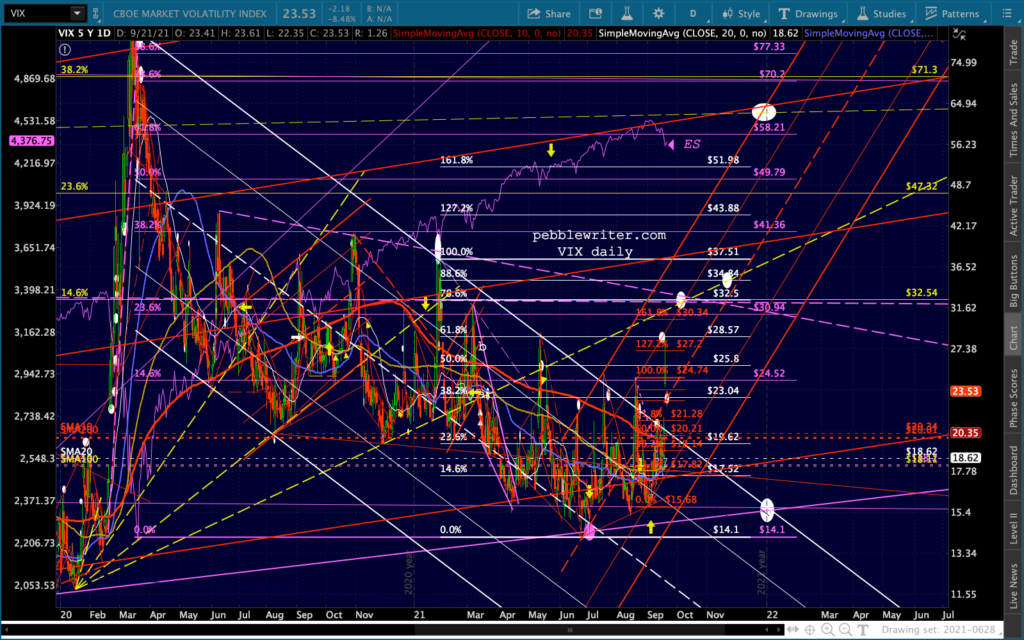Click the zoom out magnifier
This screenshot has width=1024, height=640.
click(x=845, y=630)
